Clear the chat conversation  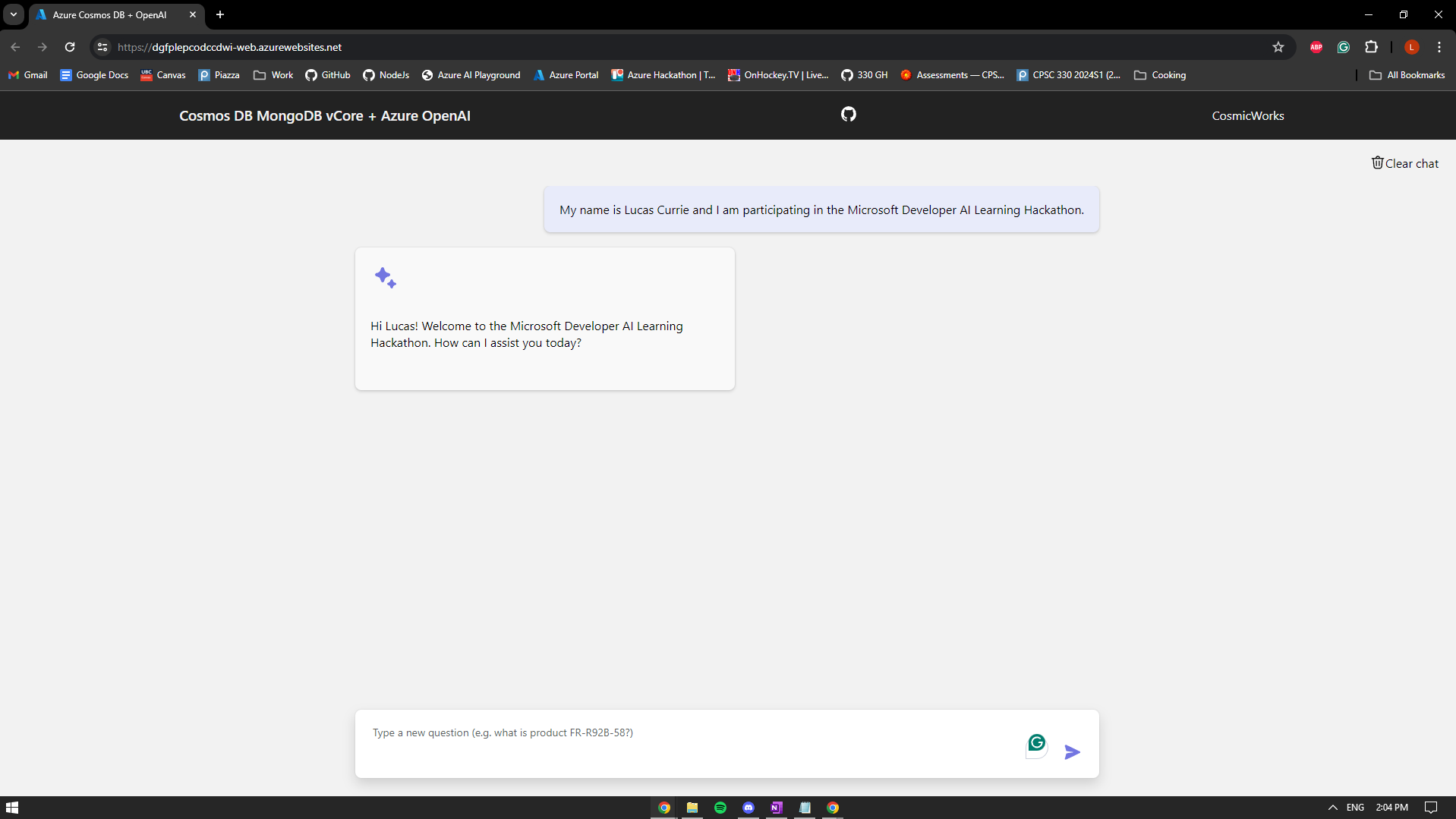click(1405, 163)
